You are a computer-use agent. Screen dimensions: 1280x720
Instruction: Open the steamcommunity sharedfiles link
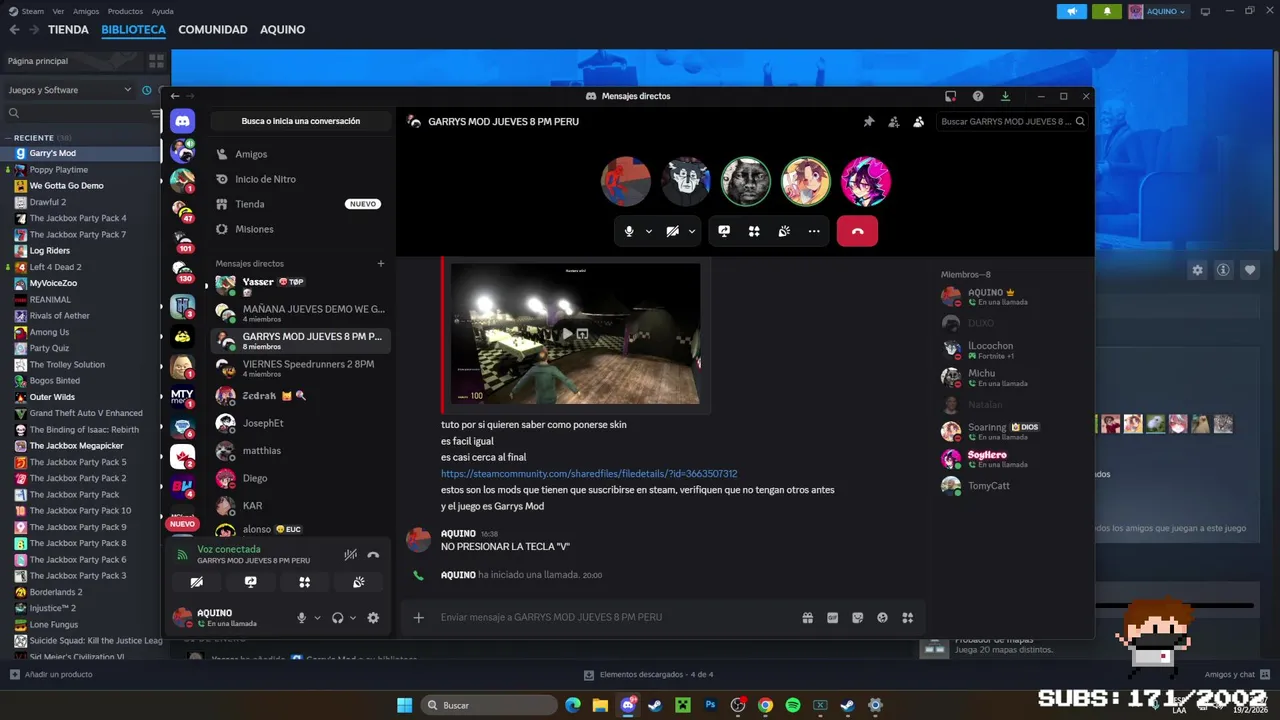coord(589,474)
